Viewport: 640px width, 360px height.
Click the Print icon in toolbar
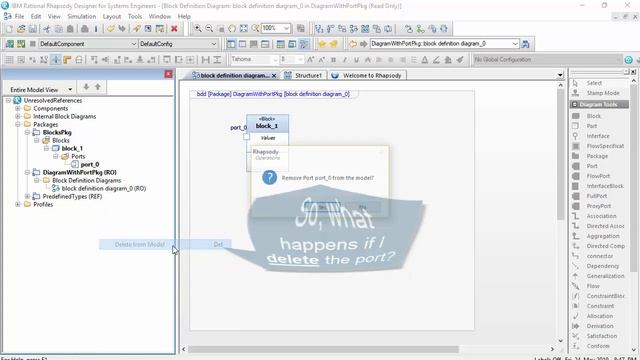[x=84, y=29]
